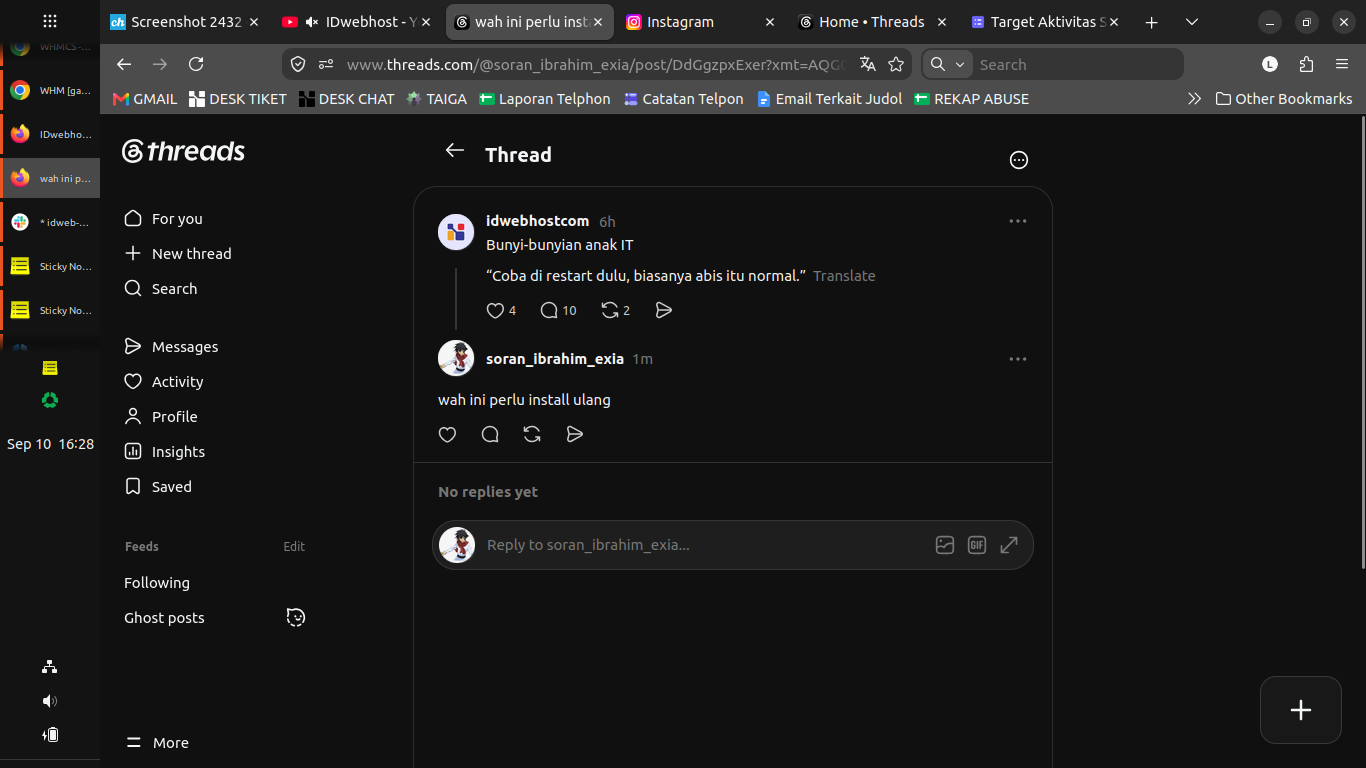Open the circled more options menu beside Thread
The height and width of the screenshot is (768, 1366).
pyautogui.click(x=1019, y=160)
